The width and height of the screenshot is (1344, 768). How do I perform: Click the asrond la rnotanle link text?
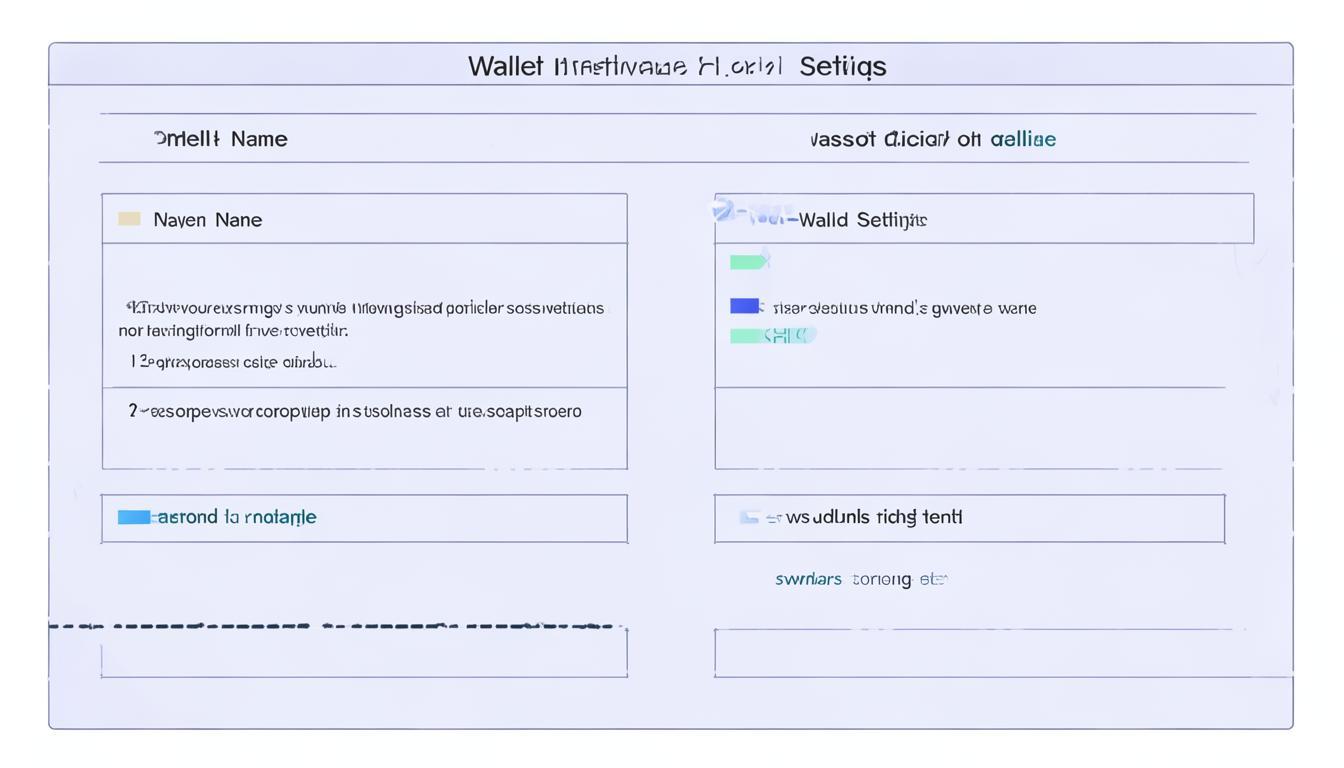tap(237, 517)
